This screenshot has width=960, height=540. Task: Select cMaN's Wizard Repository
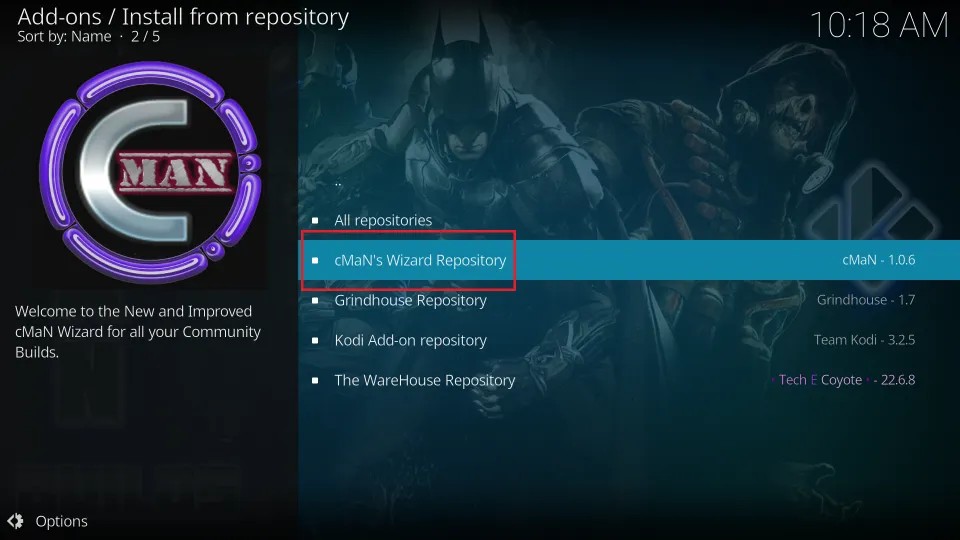(629, 260)
